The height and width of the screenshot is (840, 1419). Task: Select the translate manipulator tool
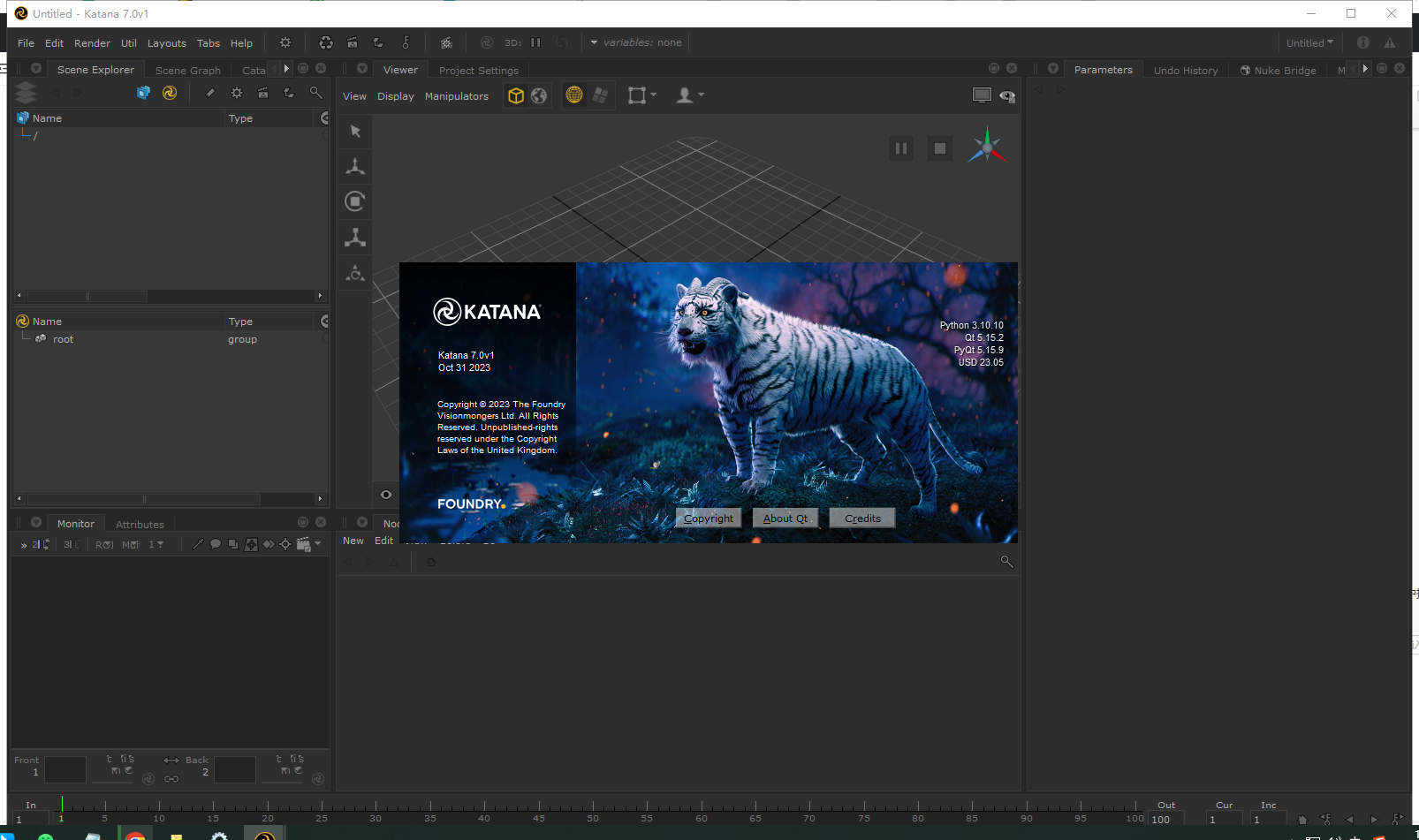(355, 166)
